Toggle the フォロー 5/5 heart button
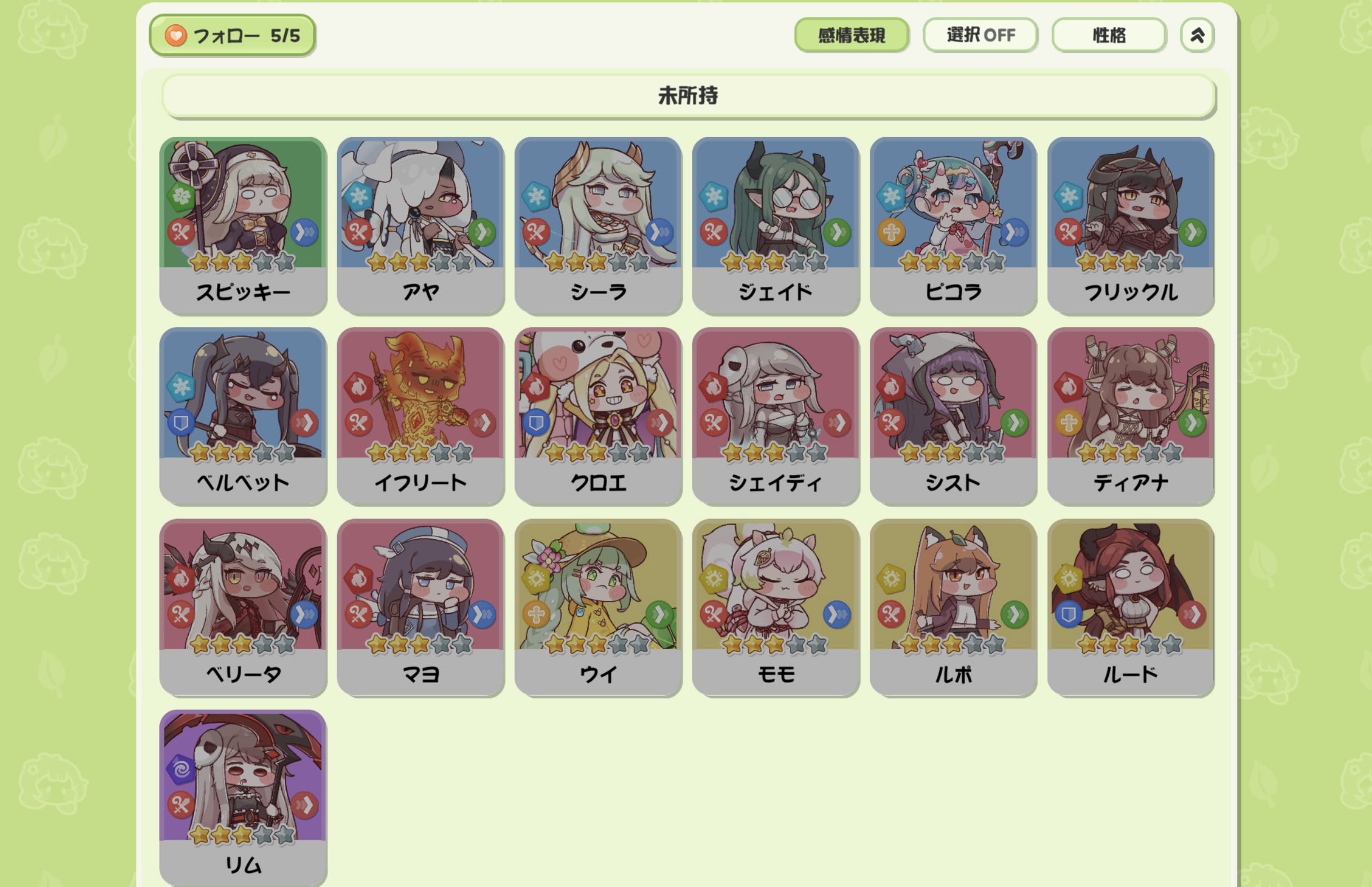This screenshot has width=1372, height=887. click(x=232, y=35)
